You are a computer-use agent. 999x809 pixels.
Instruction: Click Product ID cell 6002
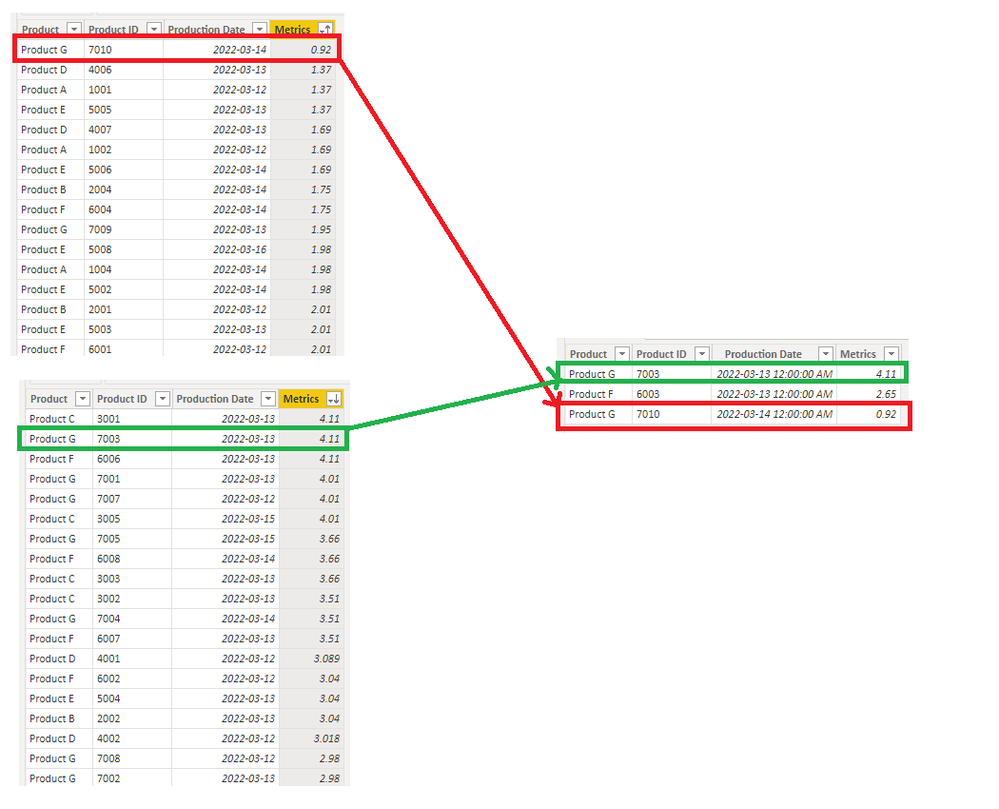pyautogui.click(x=108, y=678)
